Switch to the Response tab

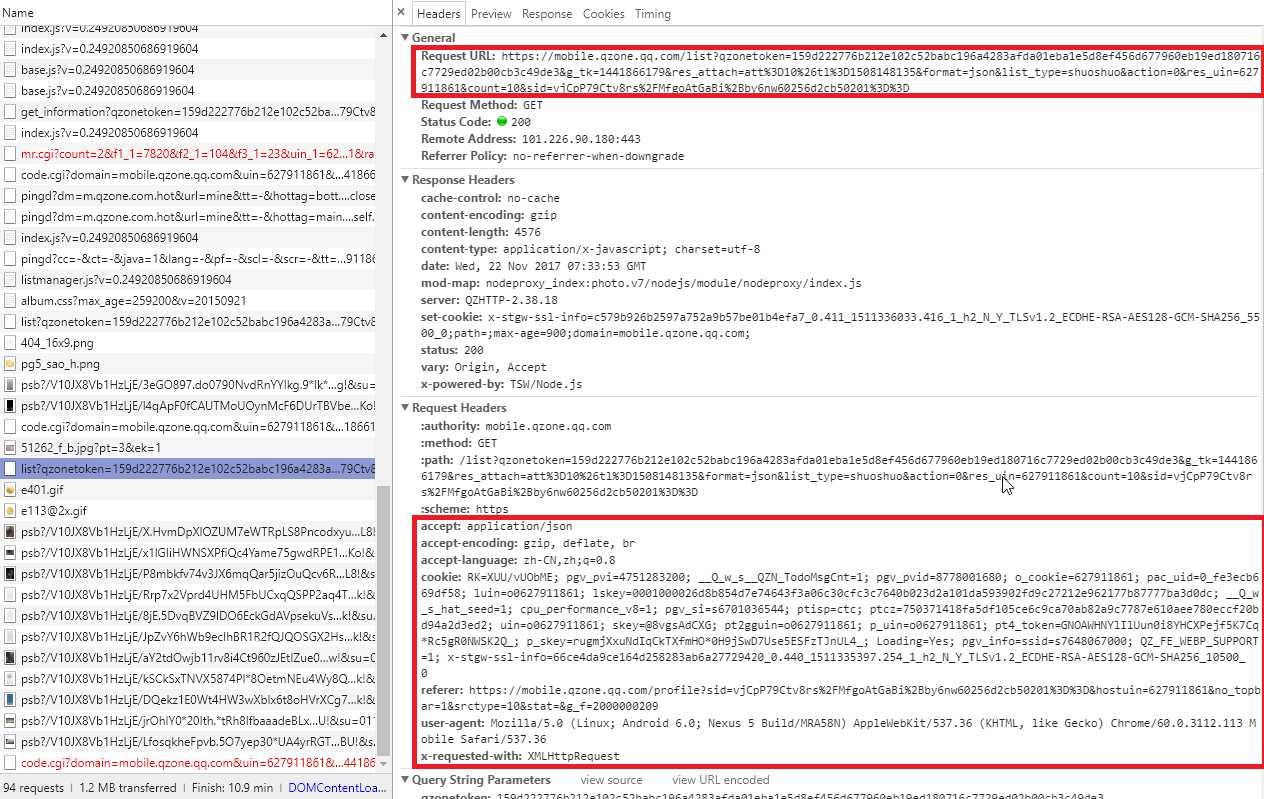pos(547,14)
